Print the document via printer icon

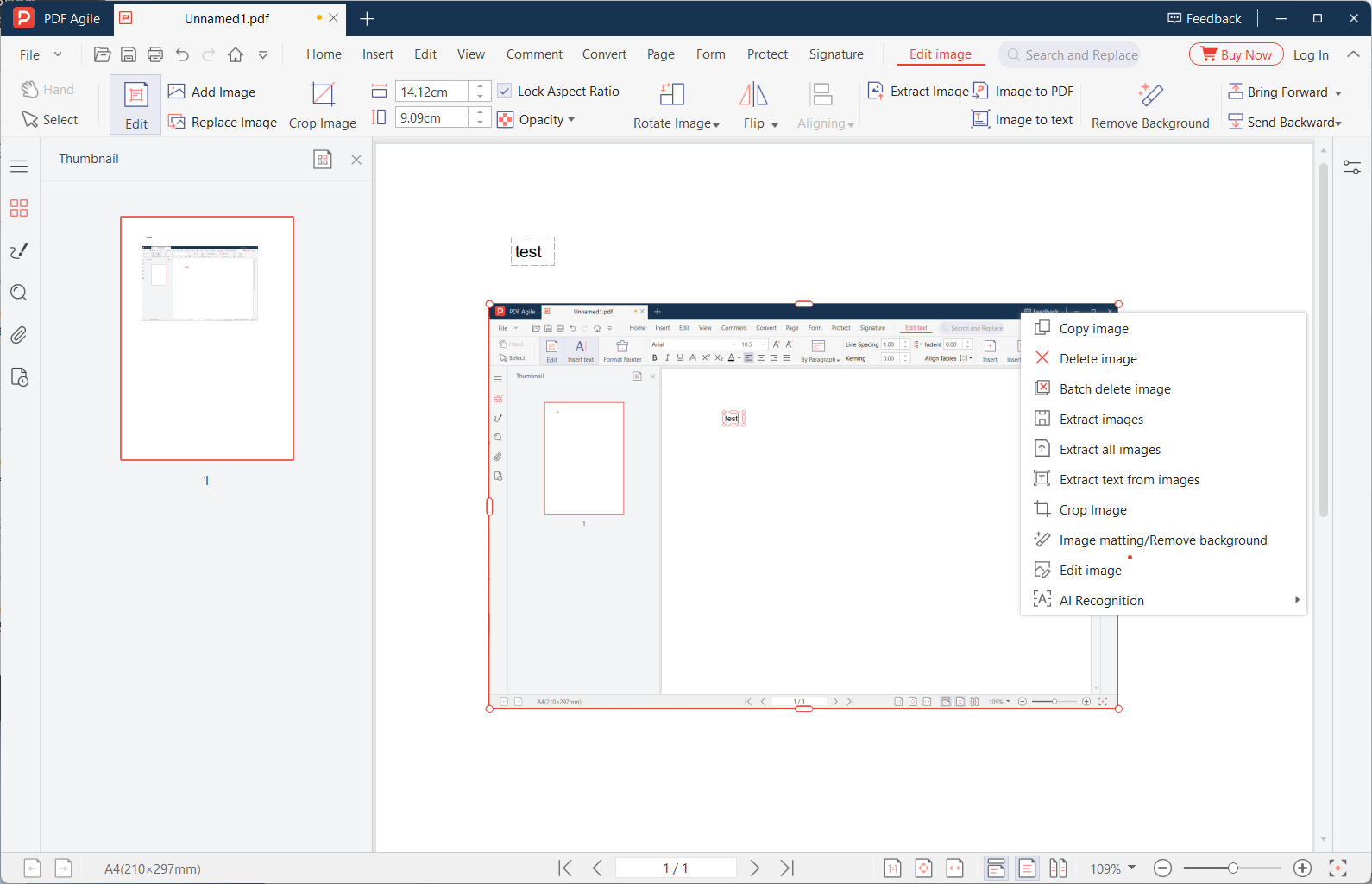tap(155, 54)
